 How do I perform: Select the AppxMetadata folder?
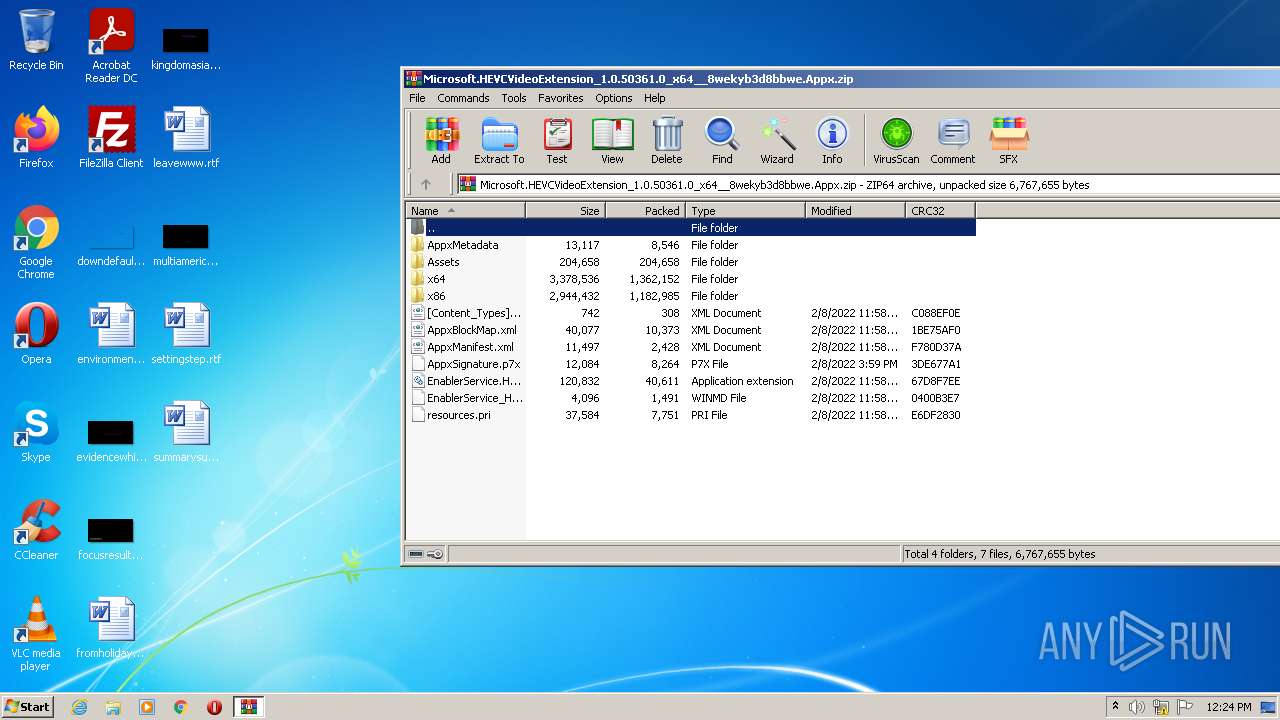pos(691,245)
